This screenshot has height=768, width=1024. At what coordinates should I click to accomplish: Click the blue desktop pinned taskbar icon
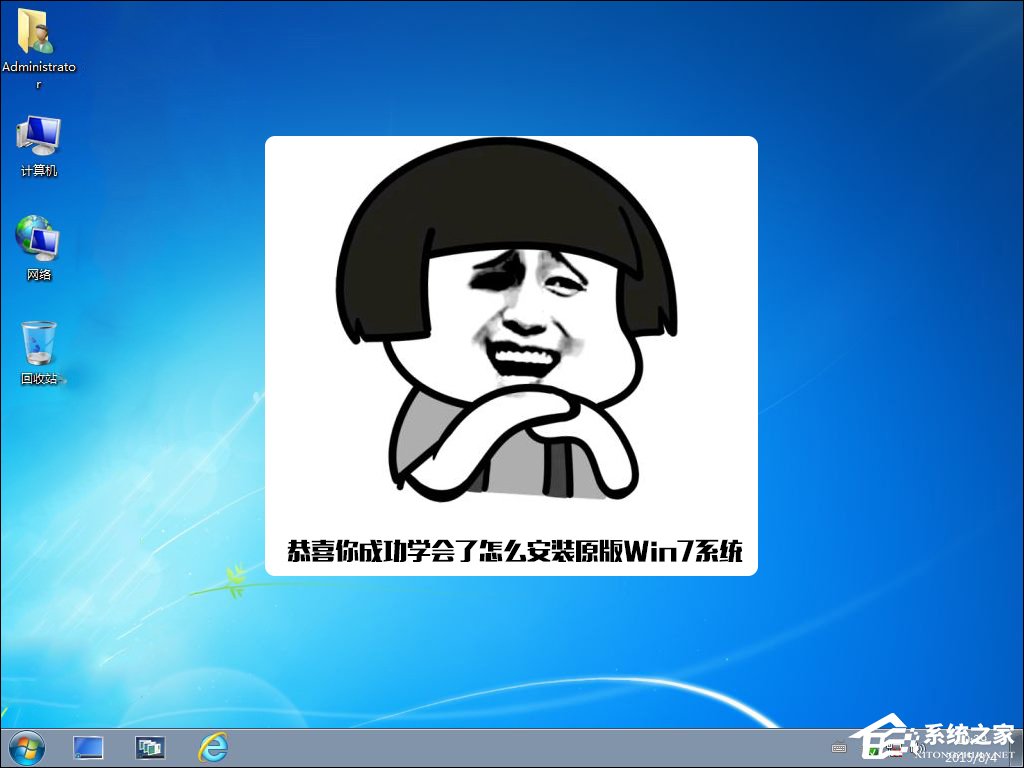[88, 748]
